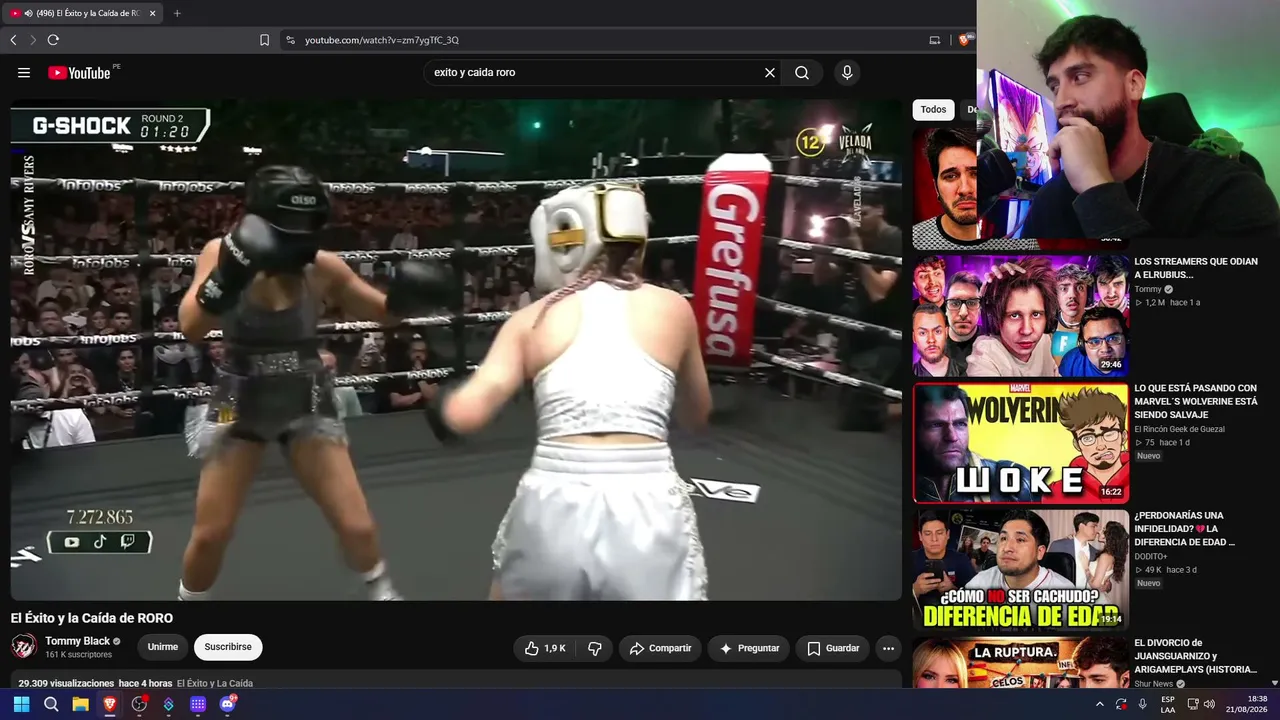Open thumbnail of Los Streamers que odian a ElRubius
1280x720 pixels.
[x=1021, y=316]
